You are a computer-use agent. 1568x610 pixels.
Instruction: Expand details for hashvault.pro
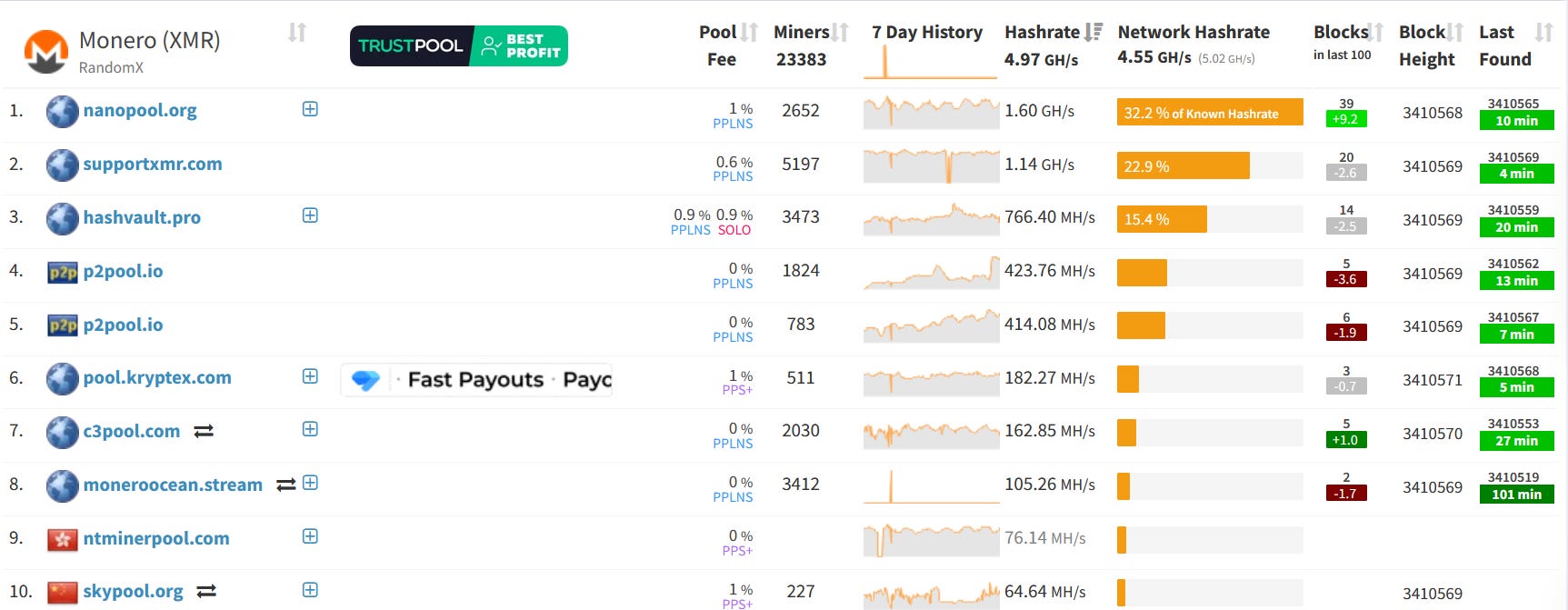pyautogui.click(x=310, y=215)
